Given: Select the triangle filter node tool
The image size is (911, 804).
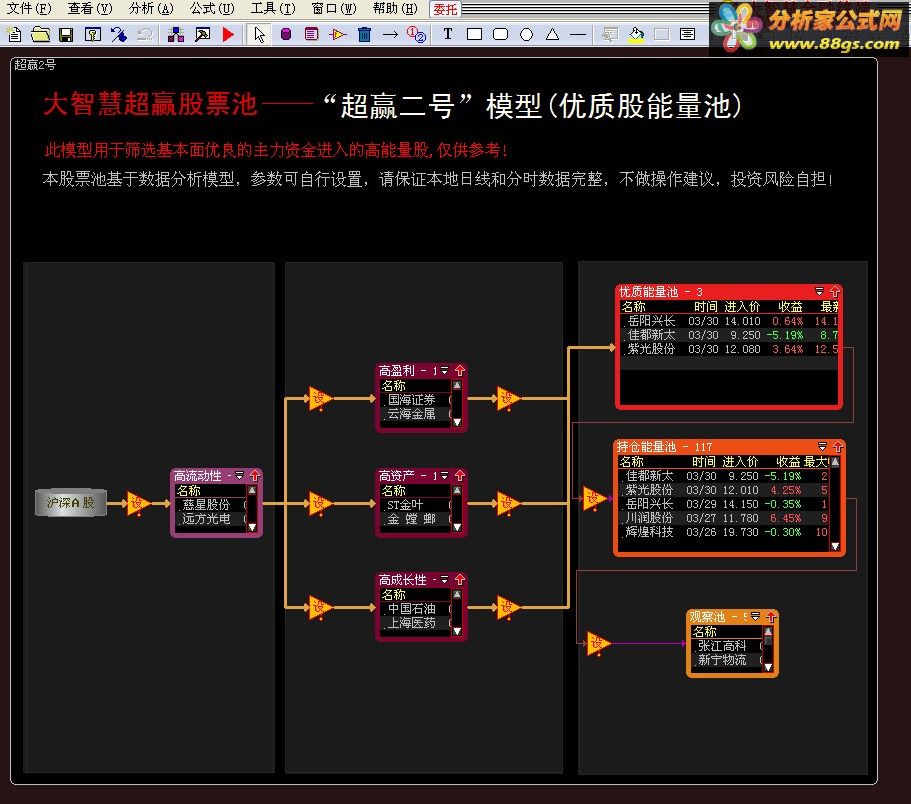Looking at the screenshot, I should 338,35.
